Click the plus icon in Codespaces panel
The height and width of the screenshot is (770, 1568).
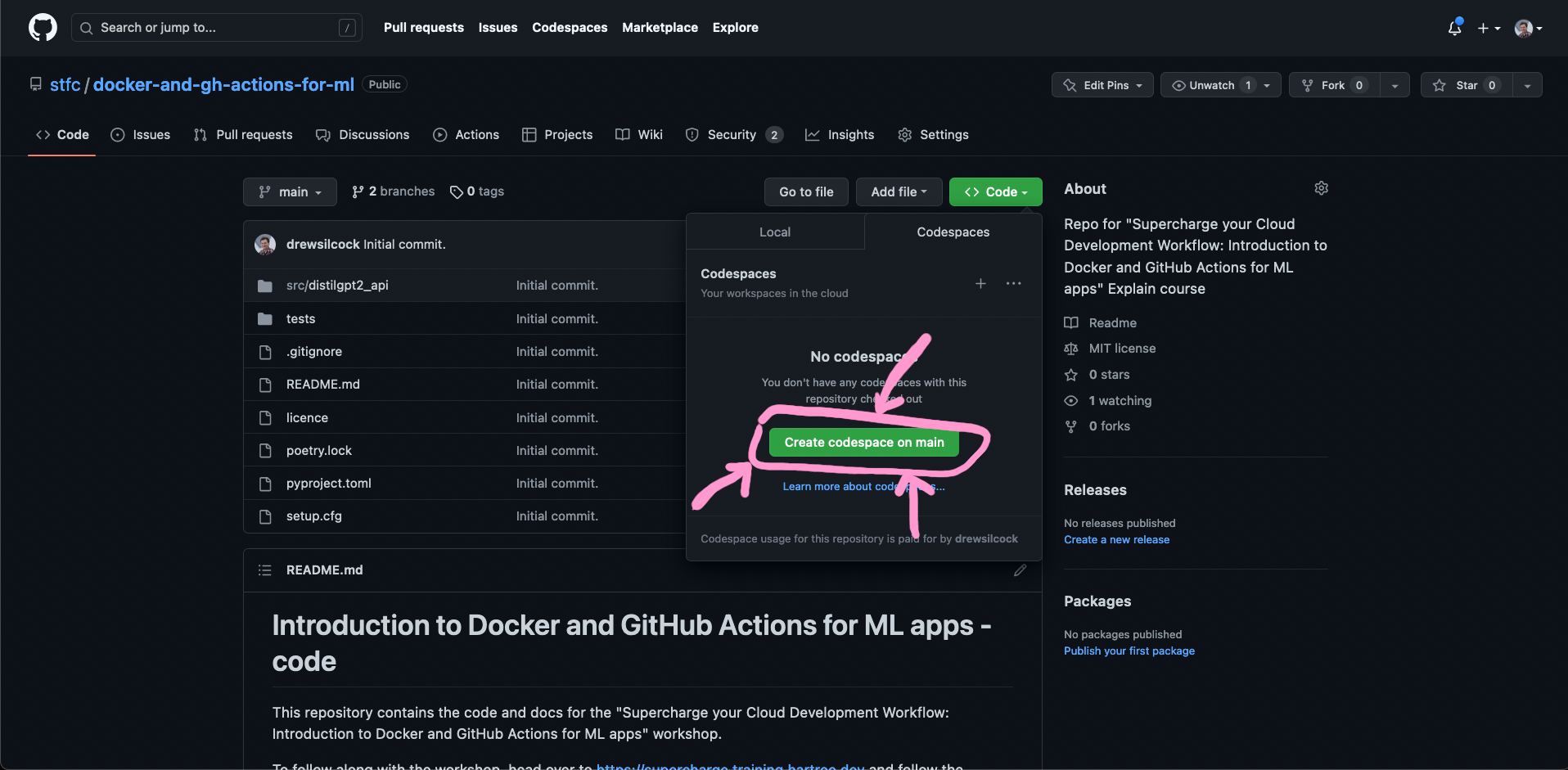pyautogui.click(x=980, y=283)
